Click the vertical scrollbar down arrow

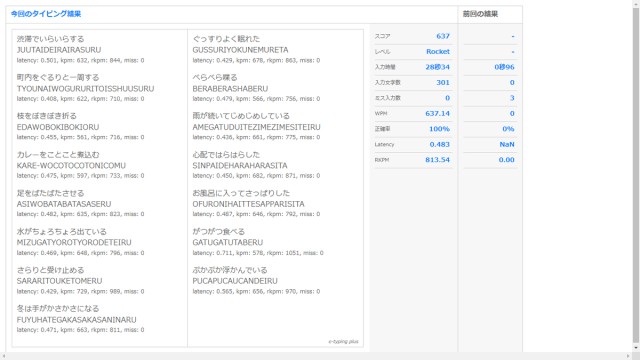click(636, 348)
